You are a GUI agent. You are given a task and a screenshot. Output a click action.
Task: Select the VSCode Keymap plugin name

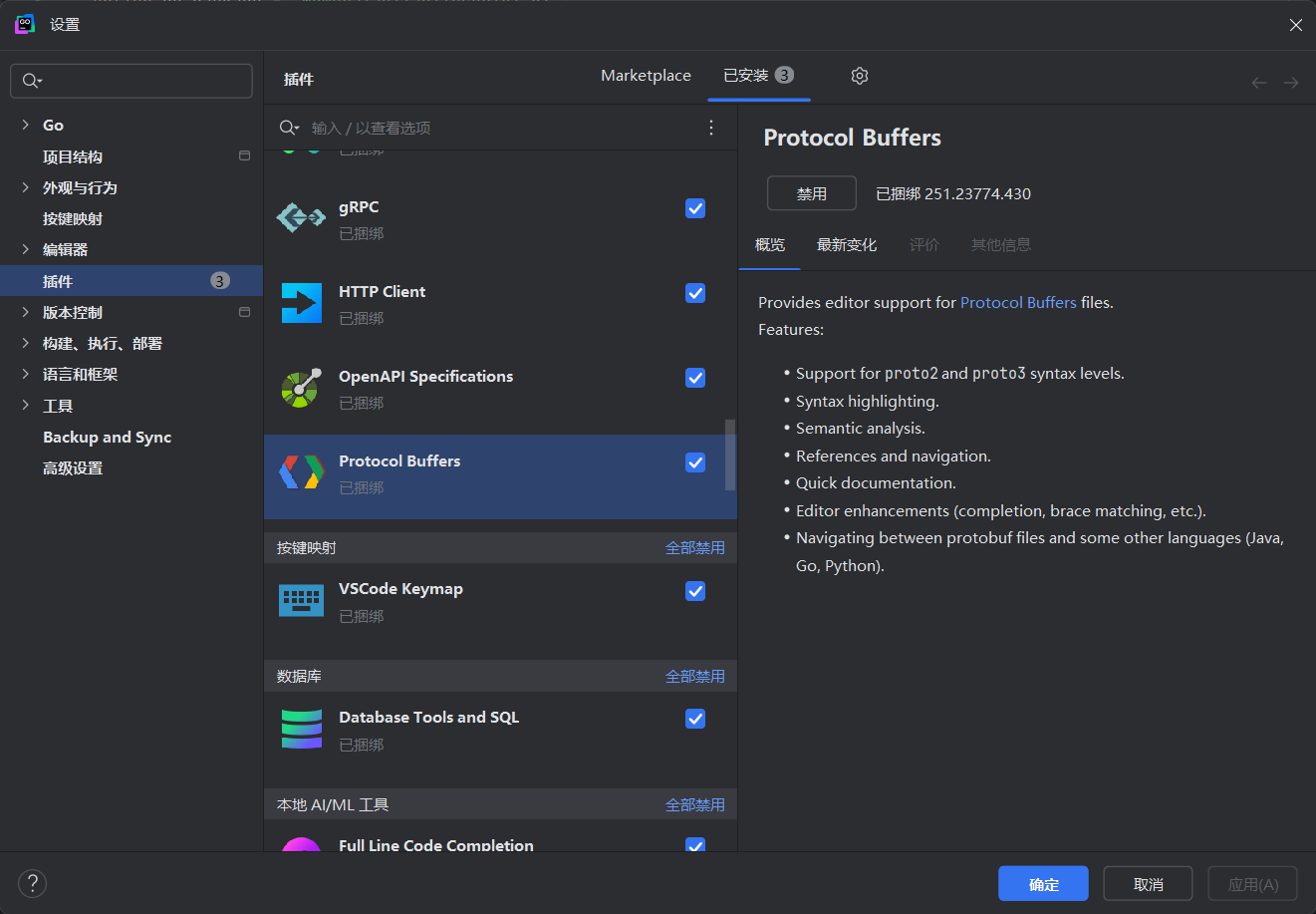(400, 589)
